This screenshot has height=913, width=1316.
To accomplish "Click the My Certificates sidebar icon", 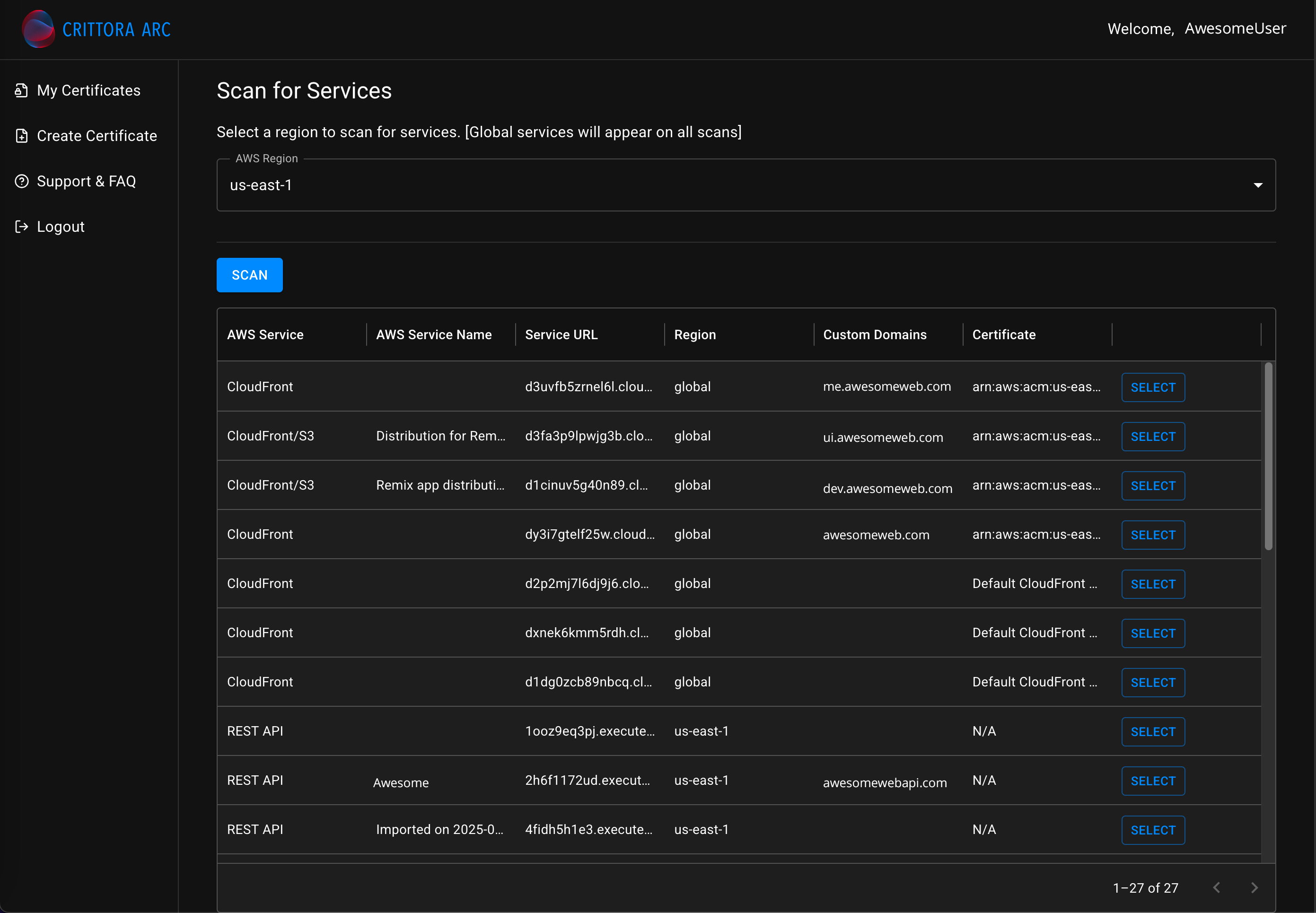I will click(x=21, y=90).
